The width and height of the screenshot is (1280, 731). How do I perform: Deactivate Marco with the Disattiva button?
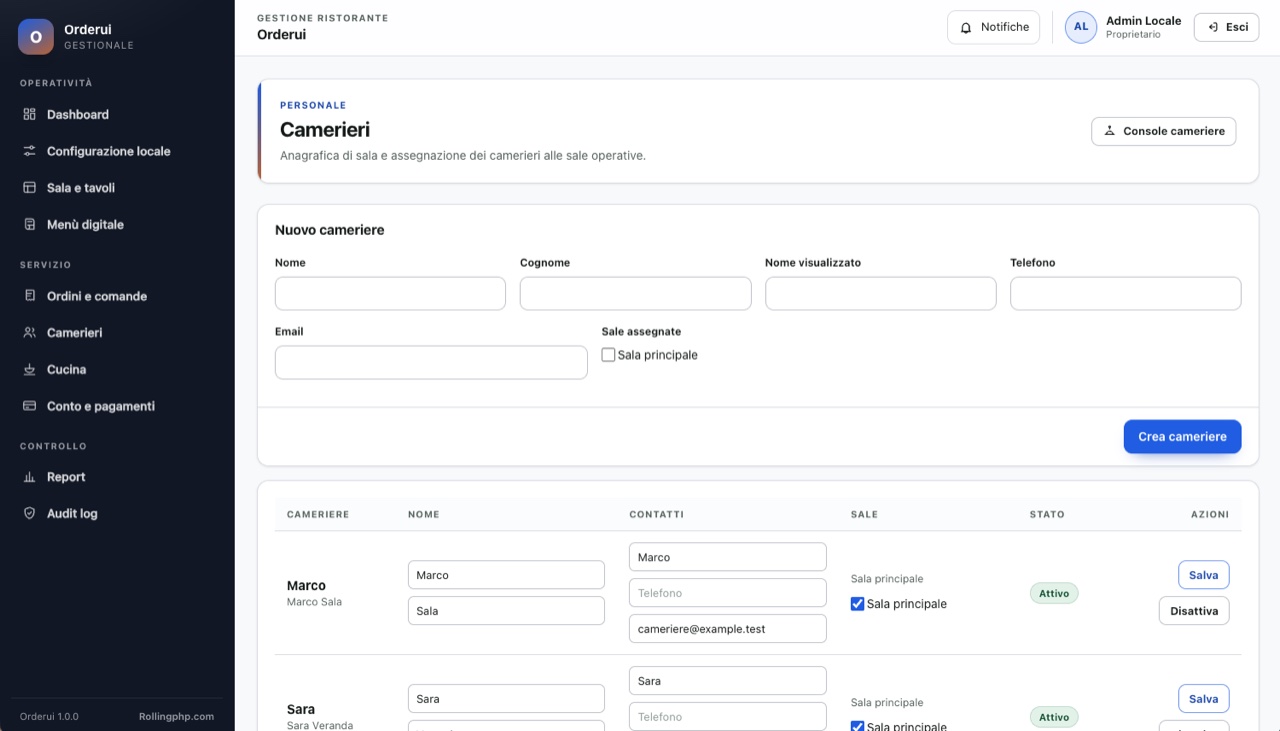point(1194,611)
